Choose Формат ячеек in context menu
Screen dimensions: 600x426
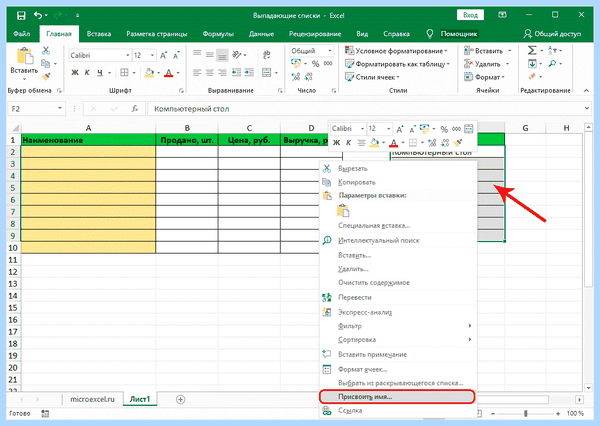(x=398, y=369)
